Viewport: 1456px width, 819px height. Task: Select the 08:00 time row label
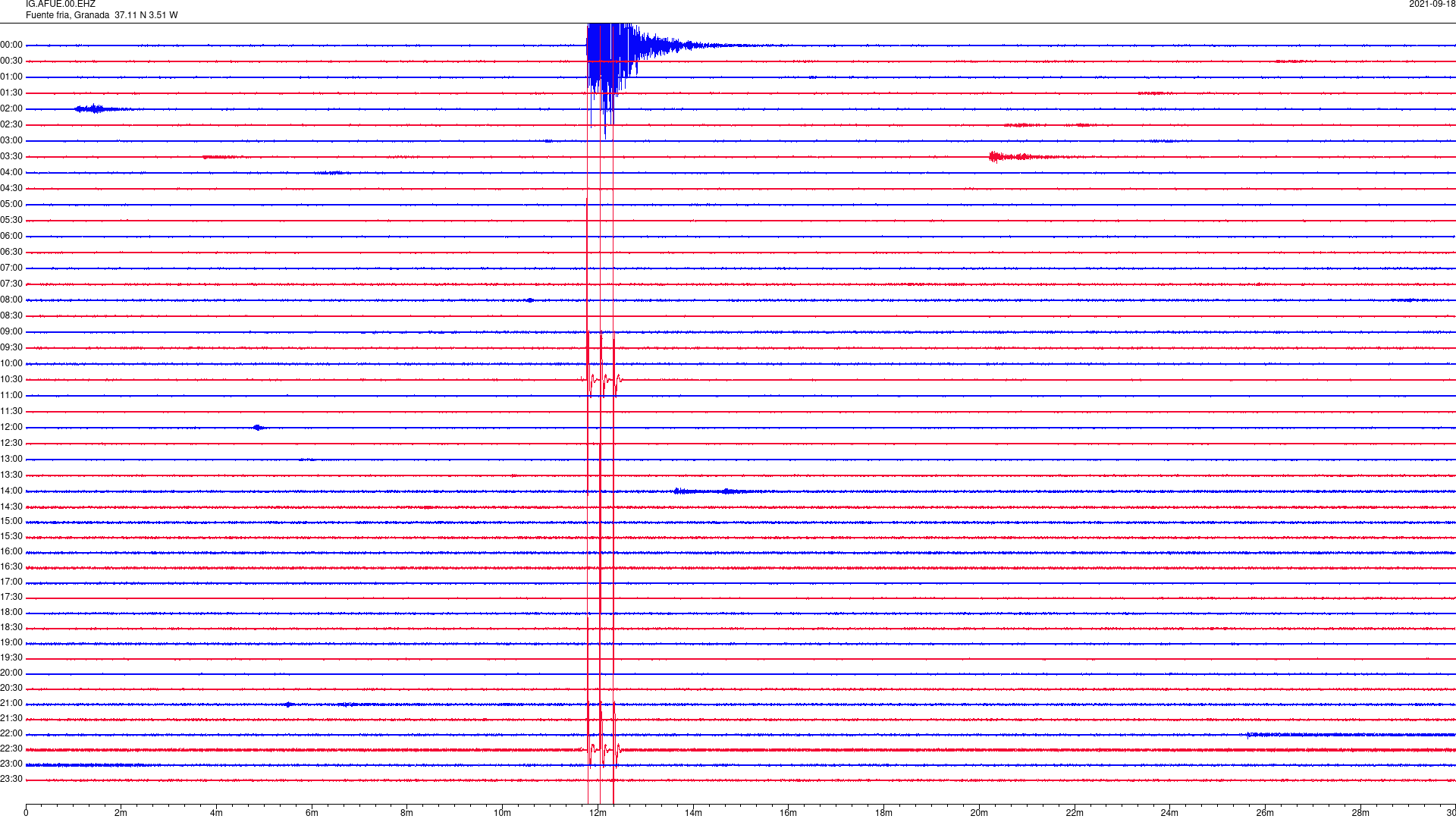11,300
